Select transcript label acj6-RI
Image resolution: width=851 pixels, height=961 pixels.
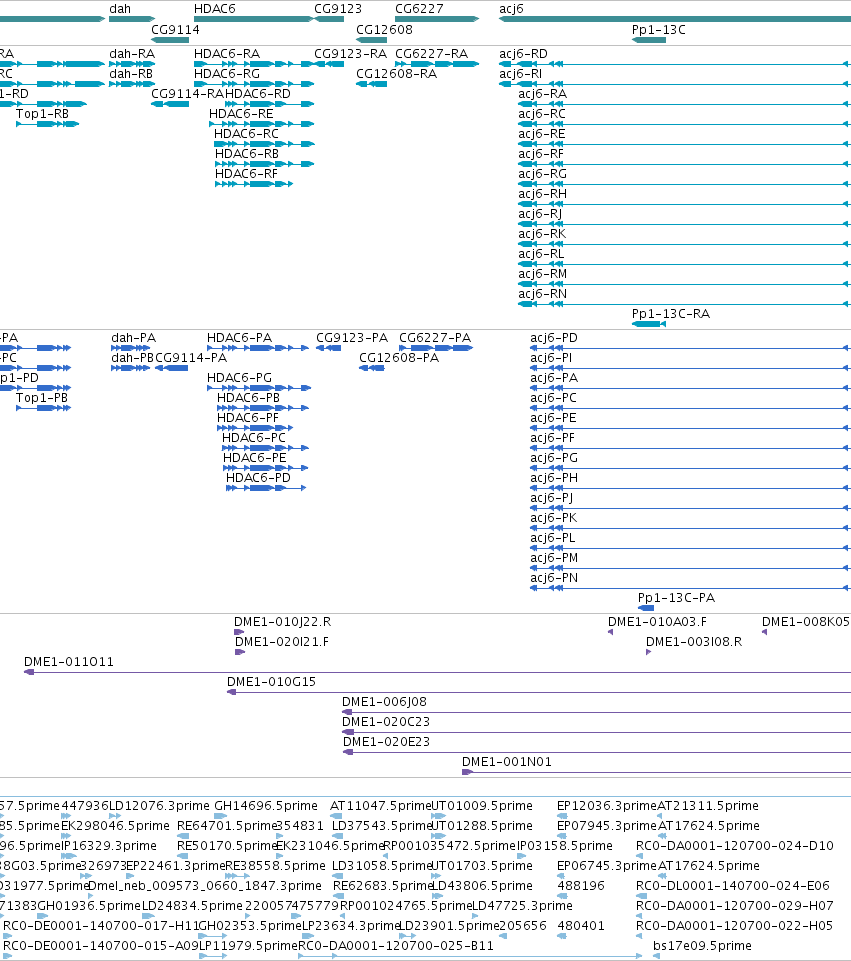click(520, 74)
